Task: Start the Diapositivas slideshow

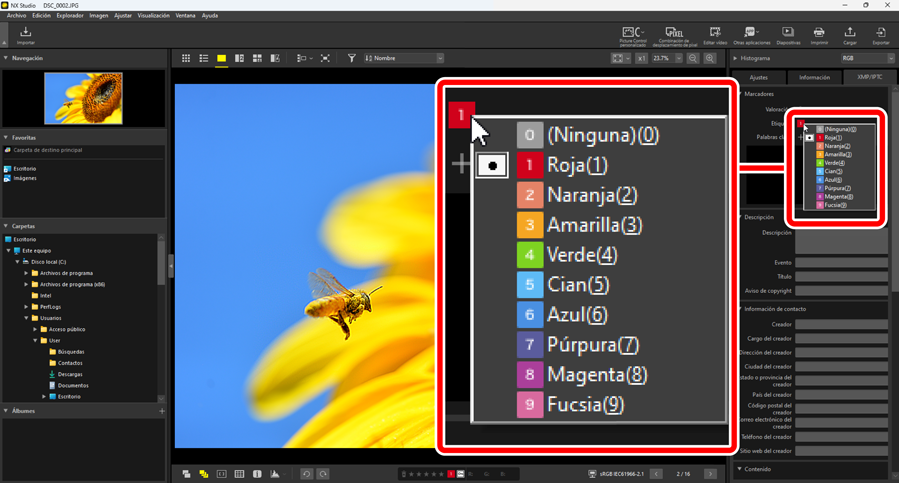Action: (x=788, y=35)
